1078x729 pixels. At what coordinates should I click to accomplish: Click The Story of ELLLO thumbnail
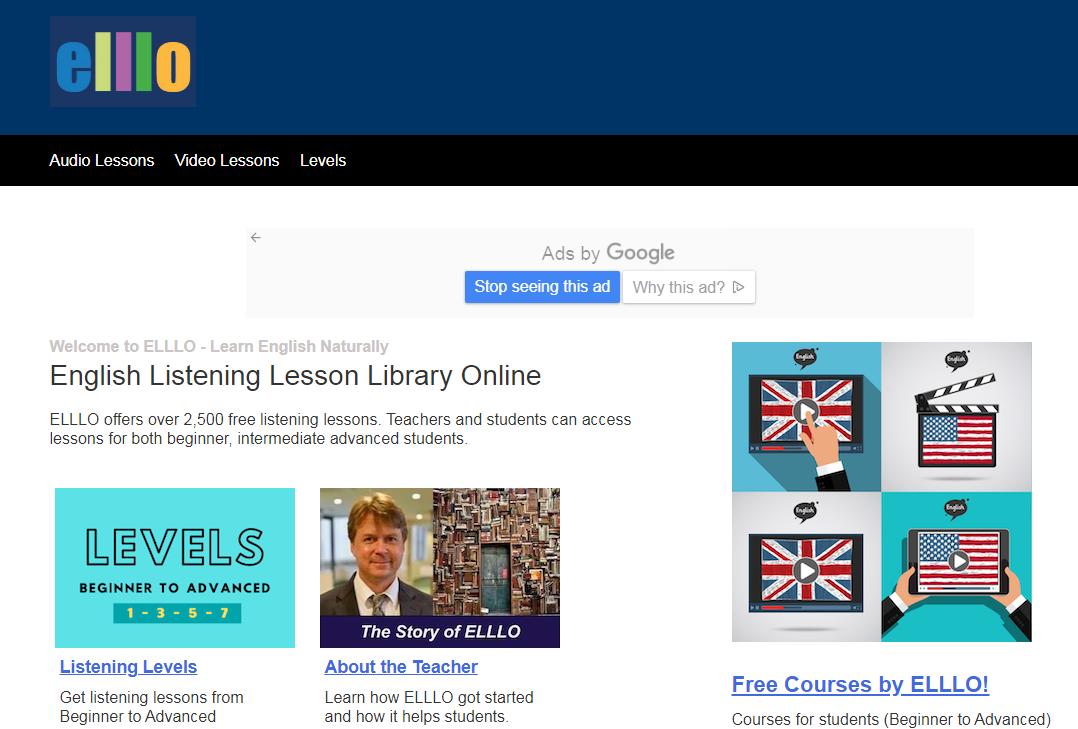440,568
